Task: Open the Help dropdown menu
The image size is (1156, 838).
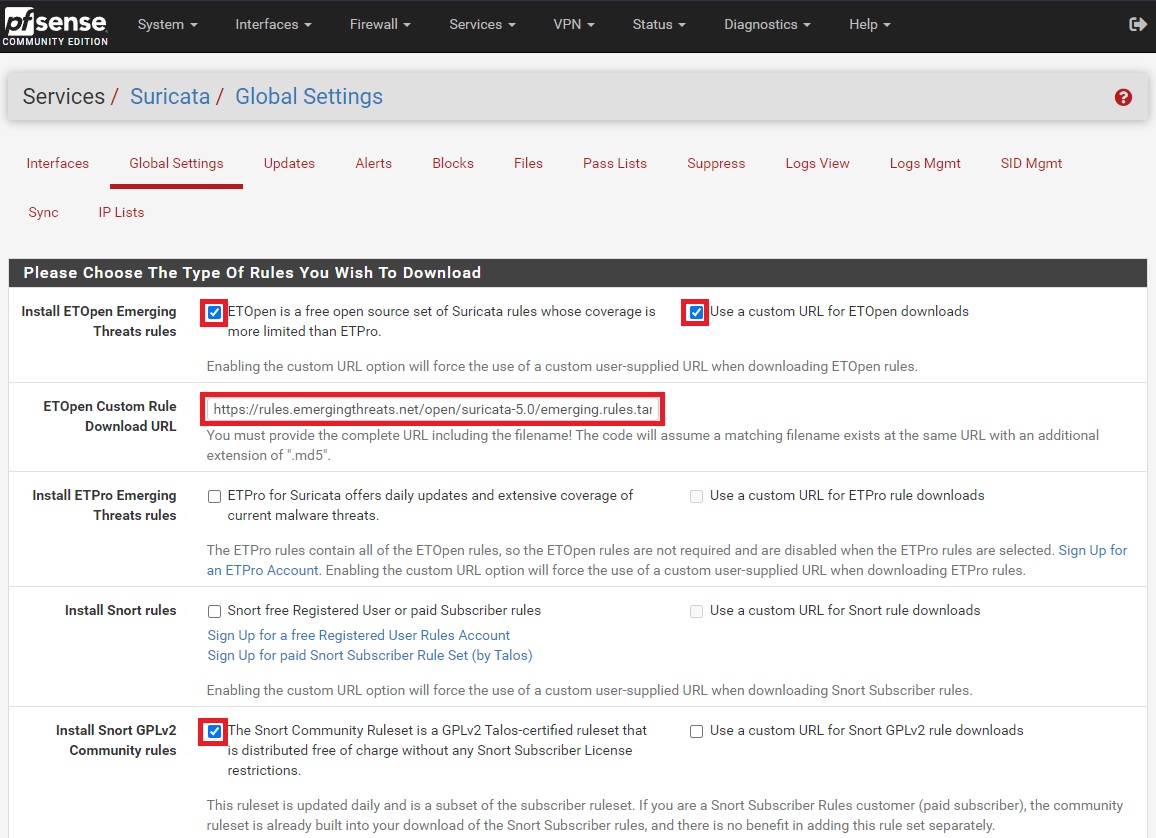Action: pos(869,24)
